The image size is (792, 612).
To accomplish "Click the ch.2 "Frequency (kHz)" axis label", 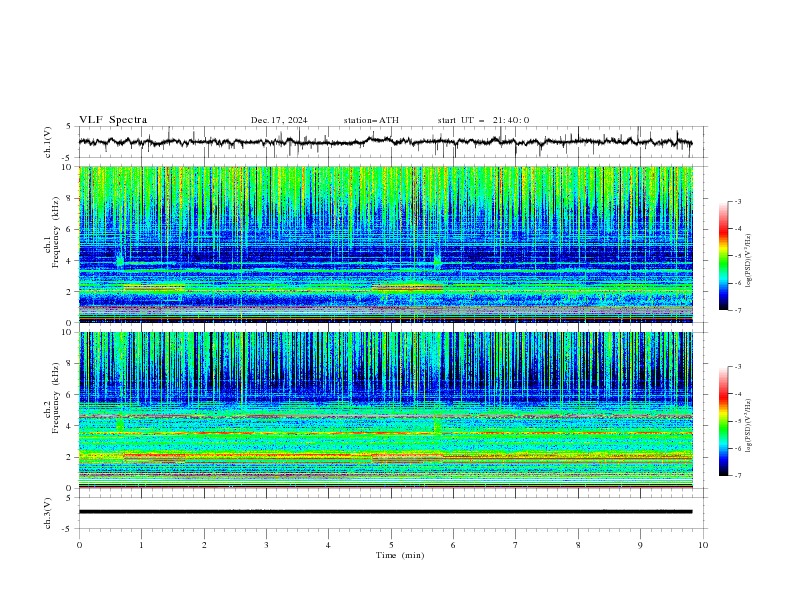I will (x=56, y=397).
